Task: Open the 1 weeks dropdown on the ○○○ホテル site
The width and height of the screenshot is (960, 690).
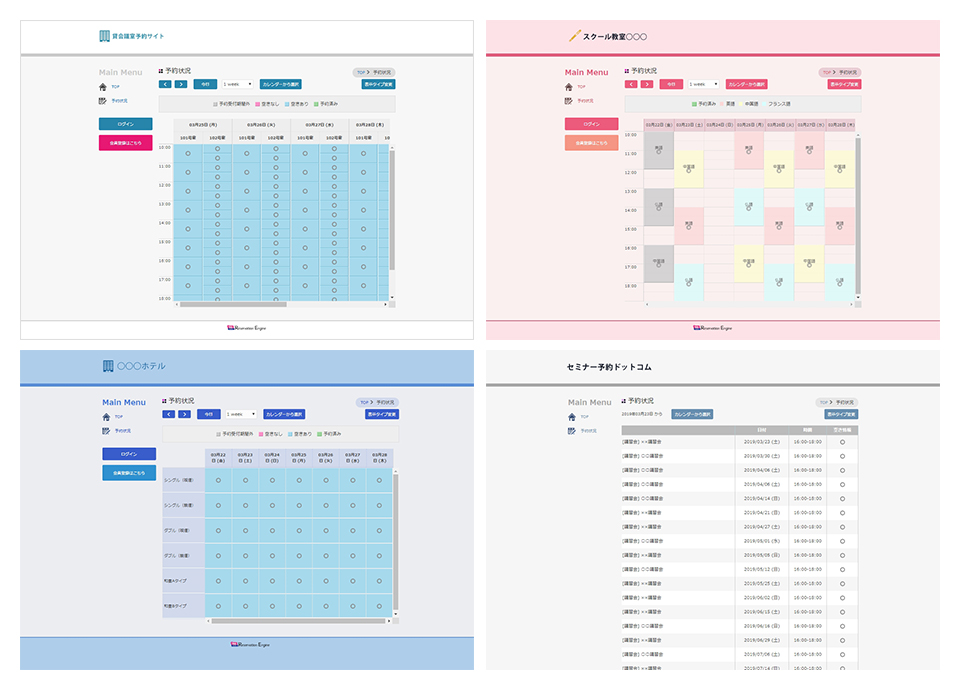Action: click(241, 414)
